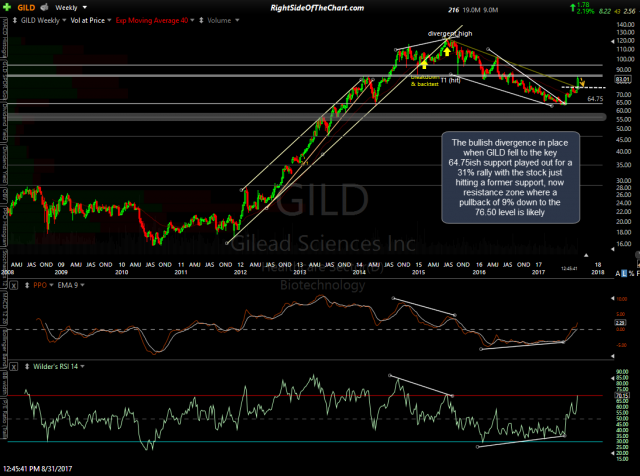The image size is (640, 476).
Task: Click the white up-triangle above time axis
Action: [x=586, y=255]
